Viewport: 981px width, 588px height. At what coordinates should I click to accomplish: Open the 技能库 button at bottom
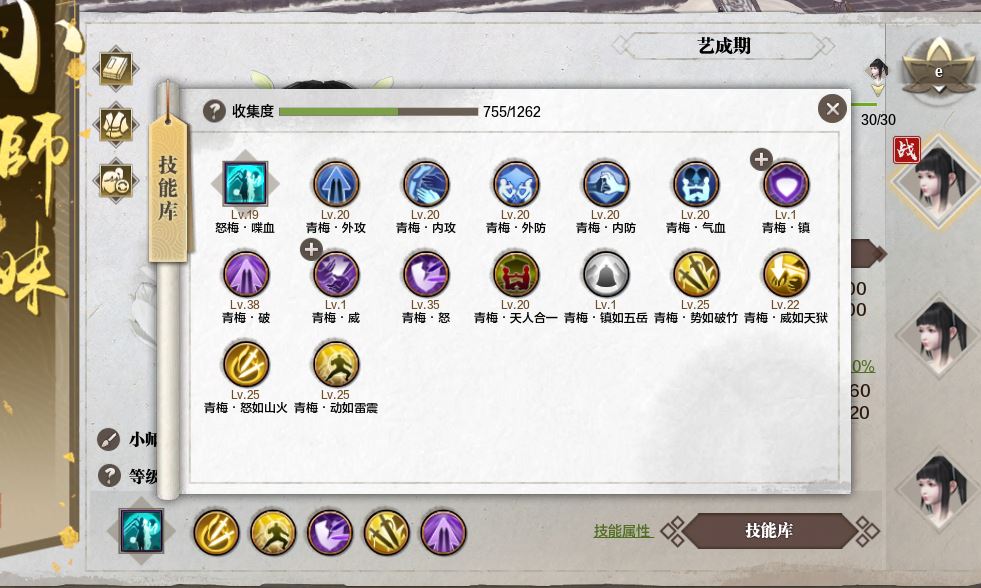[768, 531]
